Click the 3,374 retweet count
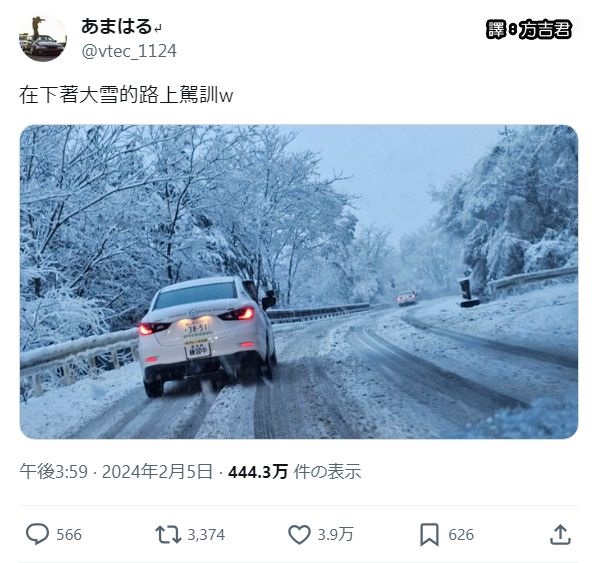Image resolution: width=598 pixels, height=563 pixels. tap(206, 535)
